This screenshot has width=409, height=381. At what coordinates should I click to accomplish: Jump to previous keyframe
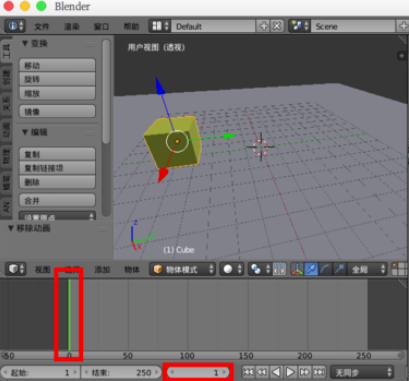(262, 372)
